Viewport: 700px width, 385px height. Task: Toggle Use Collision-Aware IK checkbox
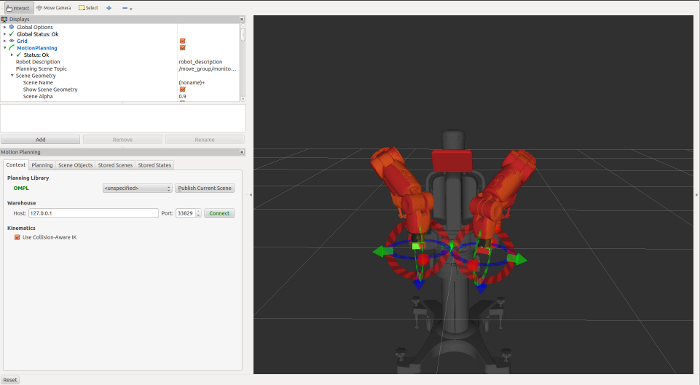pyautogui.click(x=17, y=237)
